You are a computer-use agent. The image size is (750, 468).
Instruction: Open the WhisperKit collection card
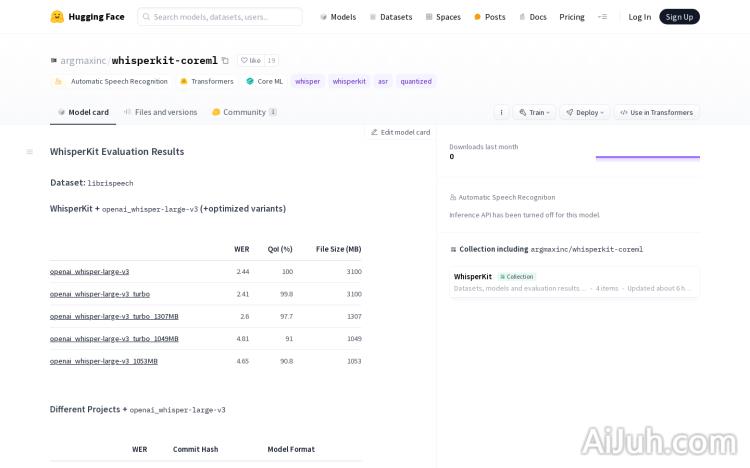[573, 282]
